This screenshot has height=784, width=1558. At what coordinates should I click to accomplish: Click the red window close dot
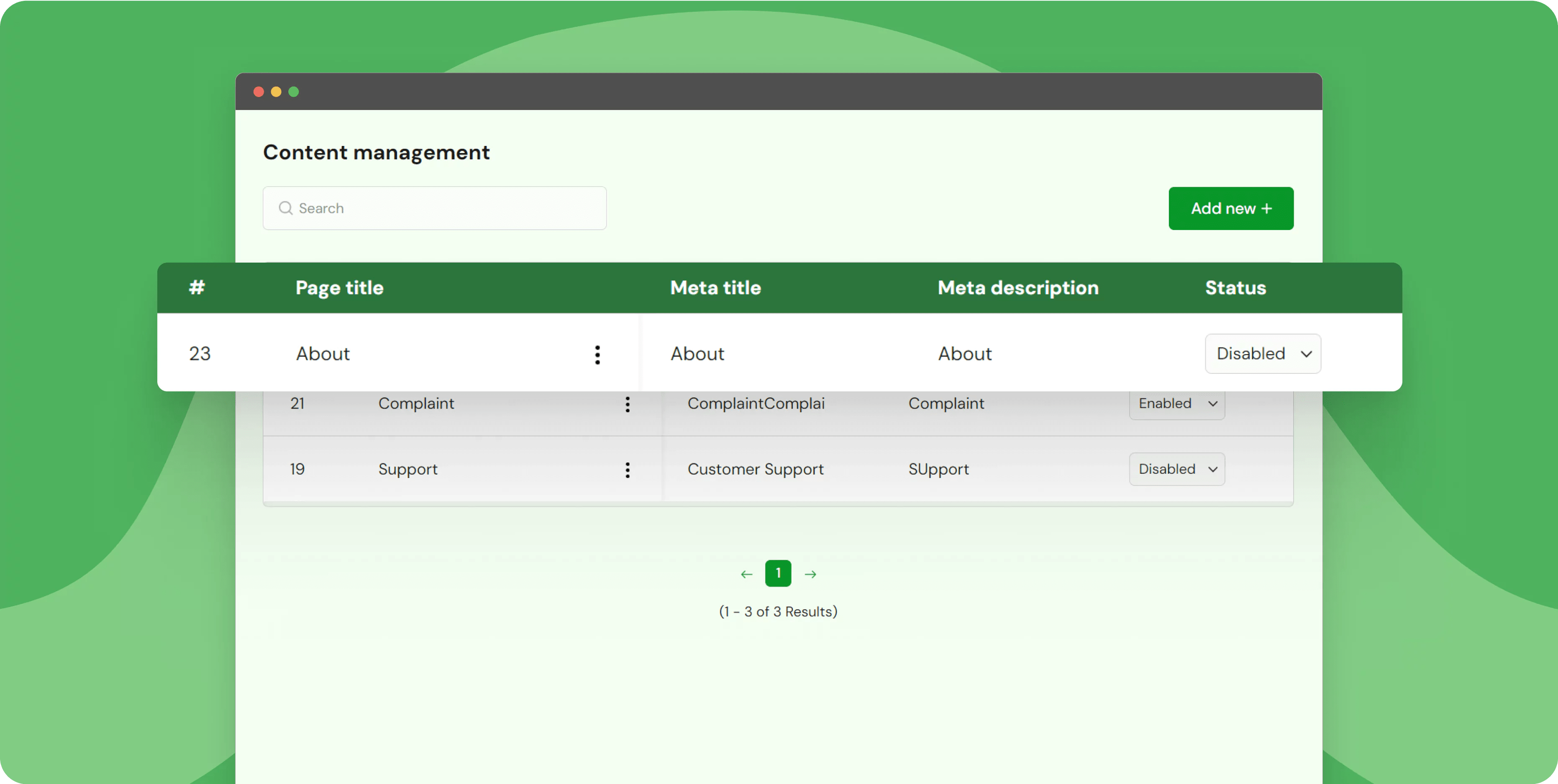259,92
